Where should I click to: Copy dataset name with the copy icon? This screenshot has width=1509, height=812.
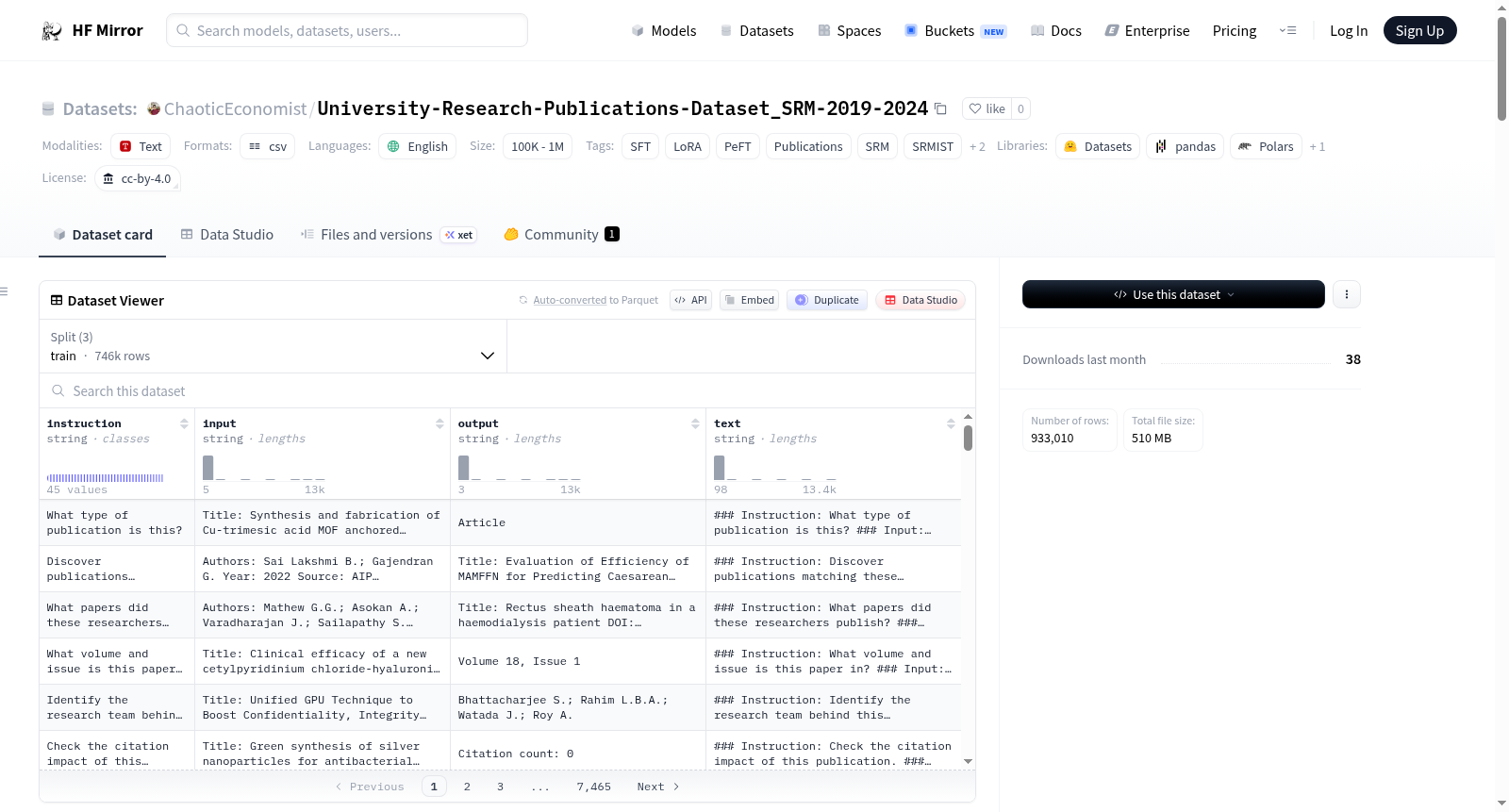tap(940, 108)
